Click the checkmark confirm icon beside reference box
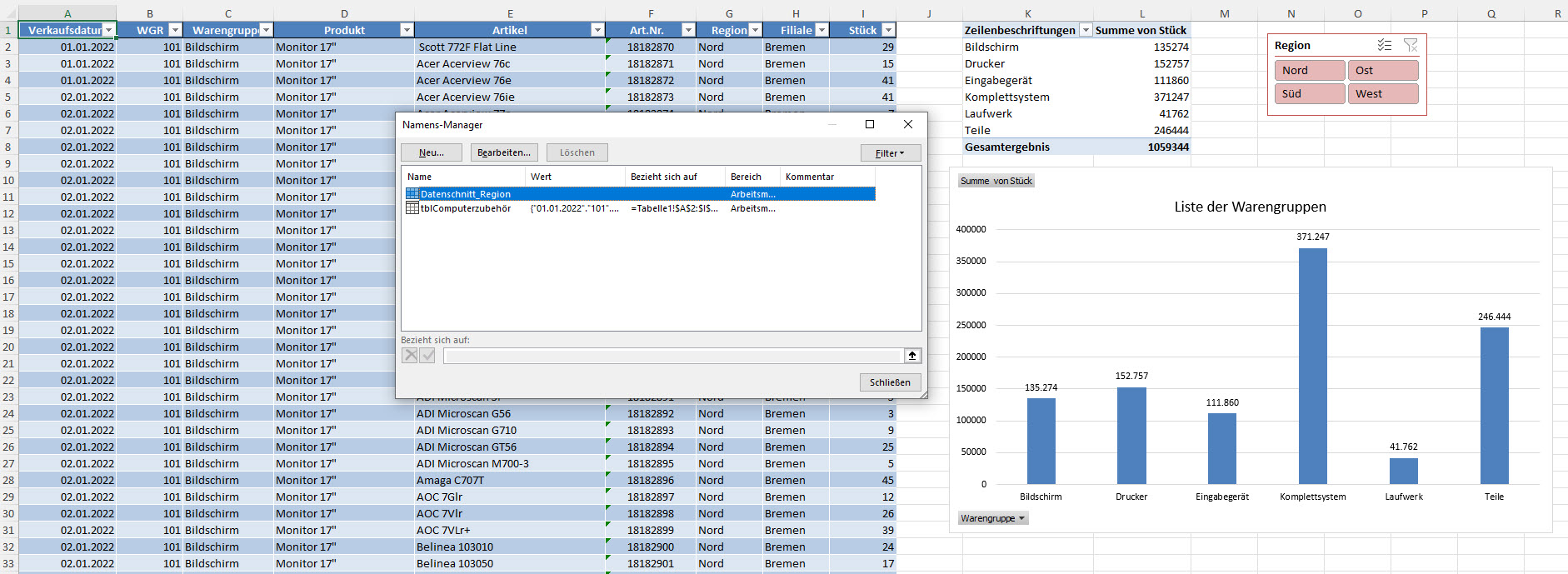The height and width of the screenshot is (574, 1568). [427, 356]
